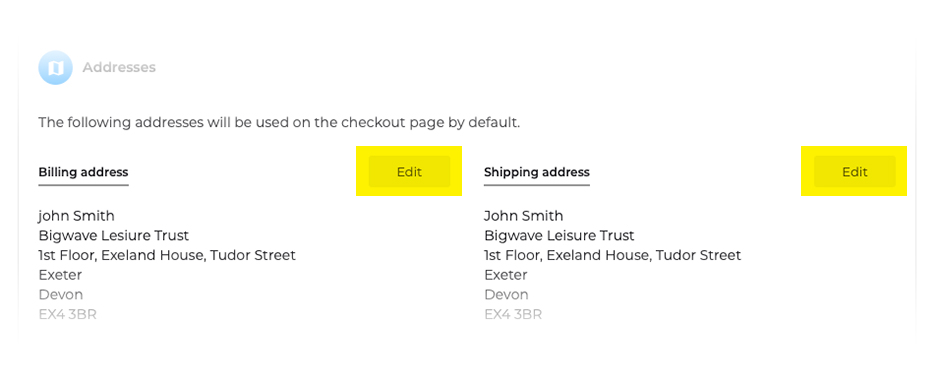941x369 pixels.
Task: Select john Smith name in billing address
Action: (76, 215)
